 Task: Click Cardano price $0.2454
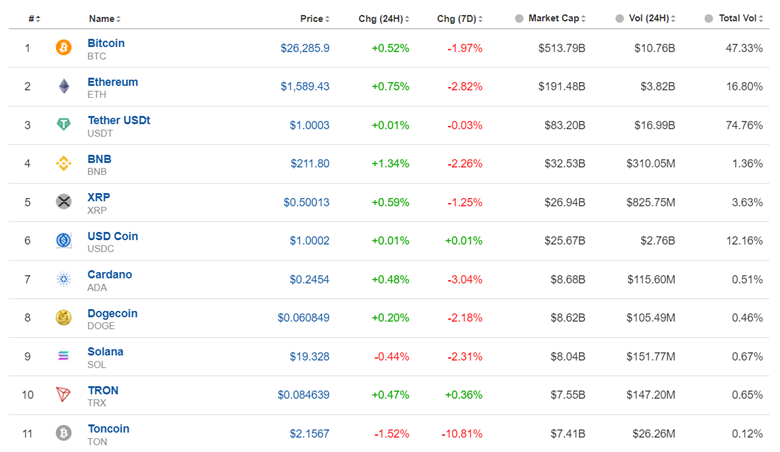pos(309,279)
